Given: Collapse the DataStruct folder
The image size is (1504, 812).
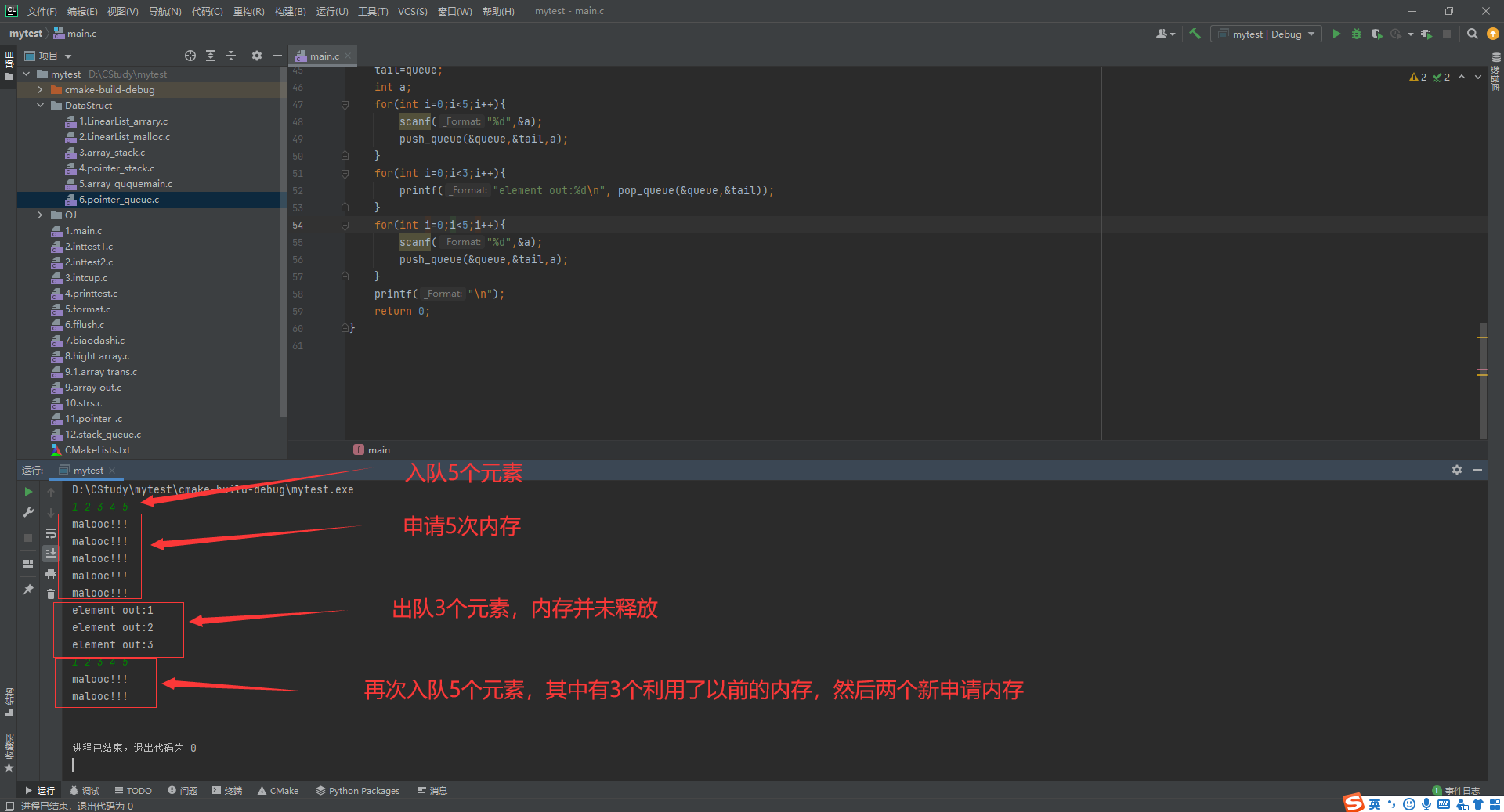Looking at the screenshot, I should click(40, 105).
